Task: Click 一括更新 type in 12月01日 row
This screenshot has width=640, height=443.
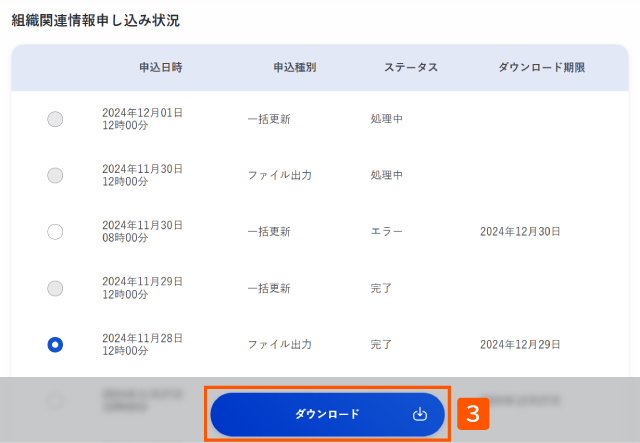Action: (269, 119)
